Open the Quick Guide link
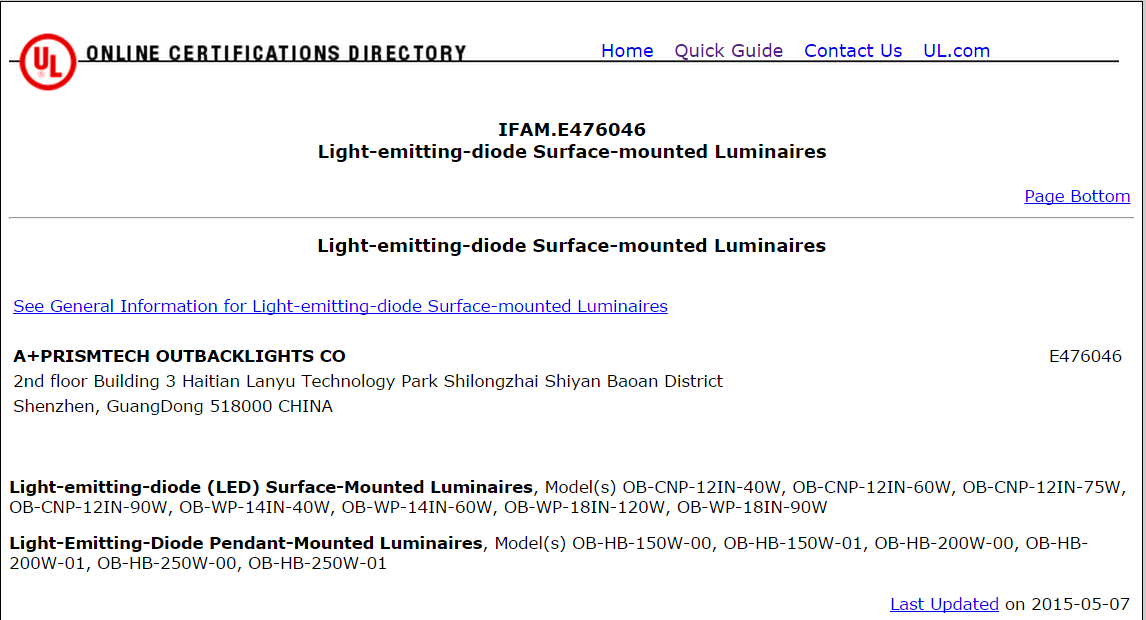This screenshot has height=620, width=1146. (729, 51)
